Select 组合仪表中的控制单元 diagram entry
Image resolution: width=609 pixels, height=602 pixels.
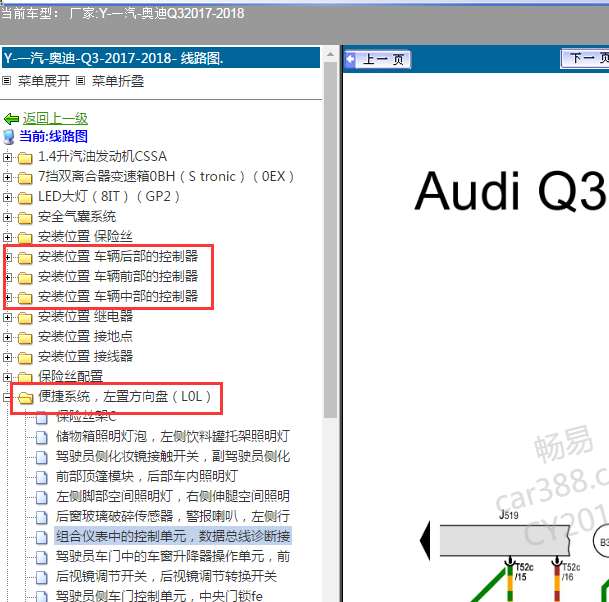pos(173,536)
